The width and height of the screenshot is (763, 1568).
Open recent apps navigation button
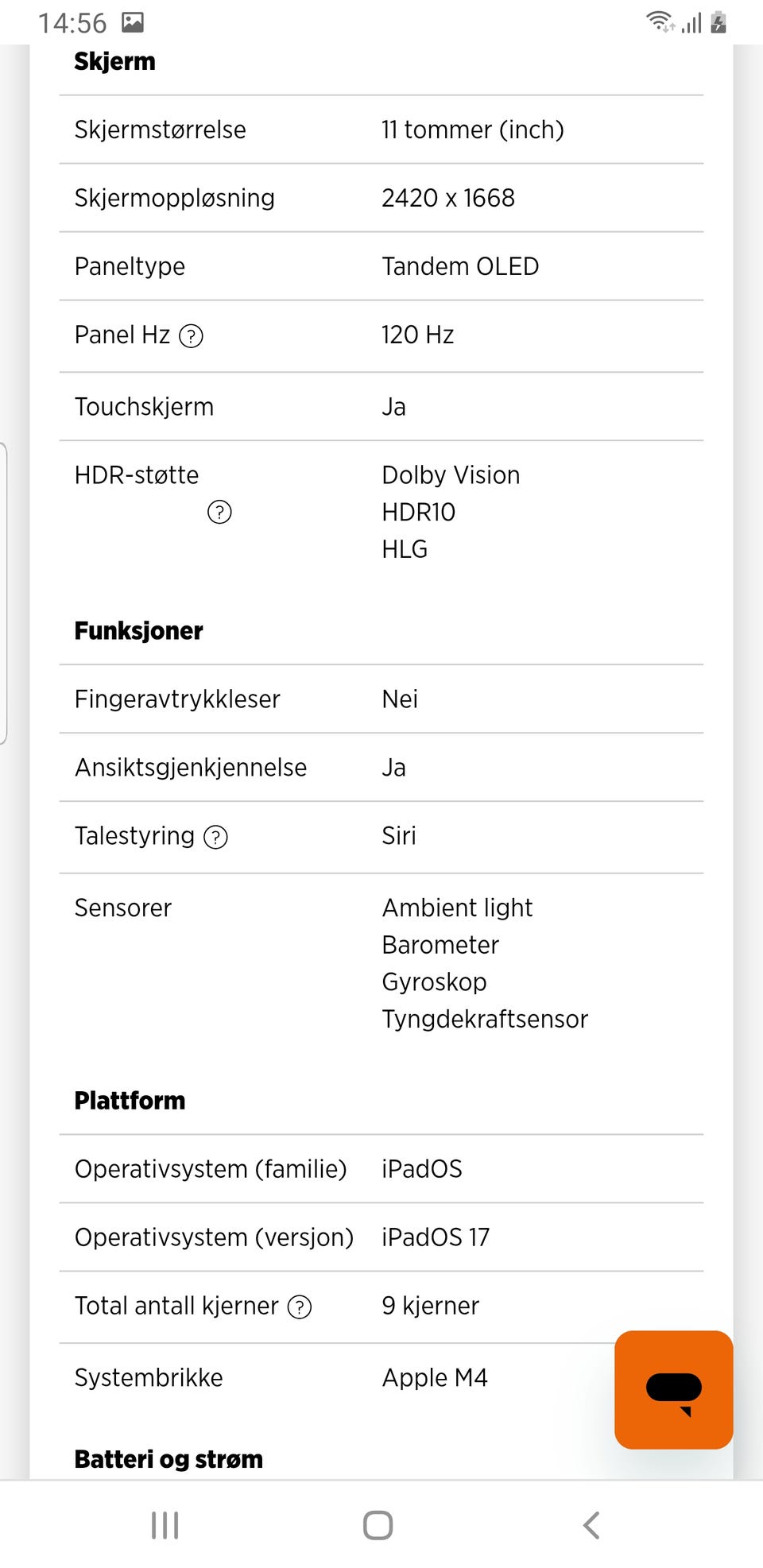(165, 1525)
